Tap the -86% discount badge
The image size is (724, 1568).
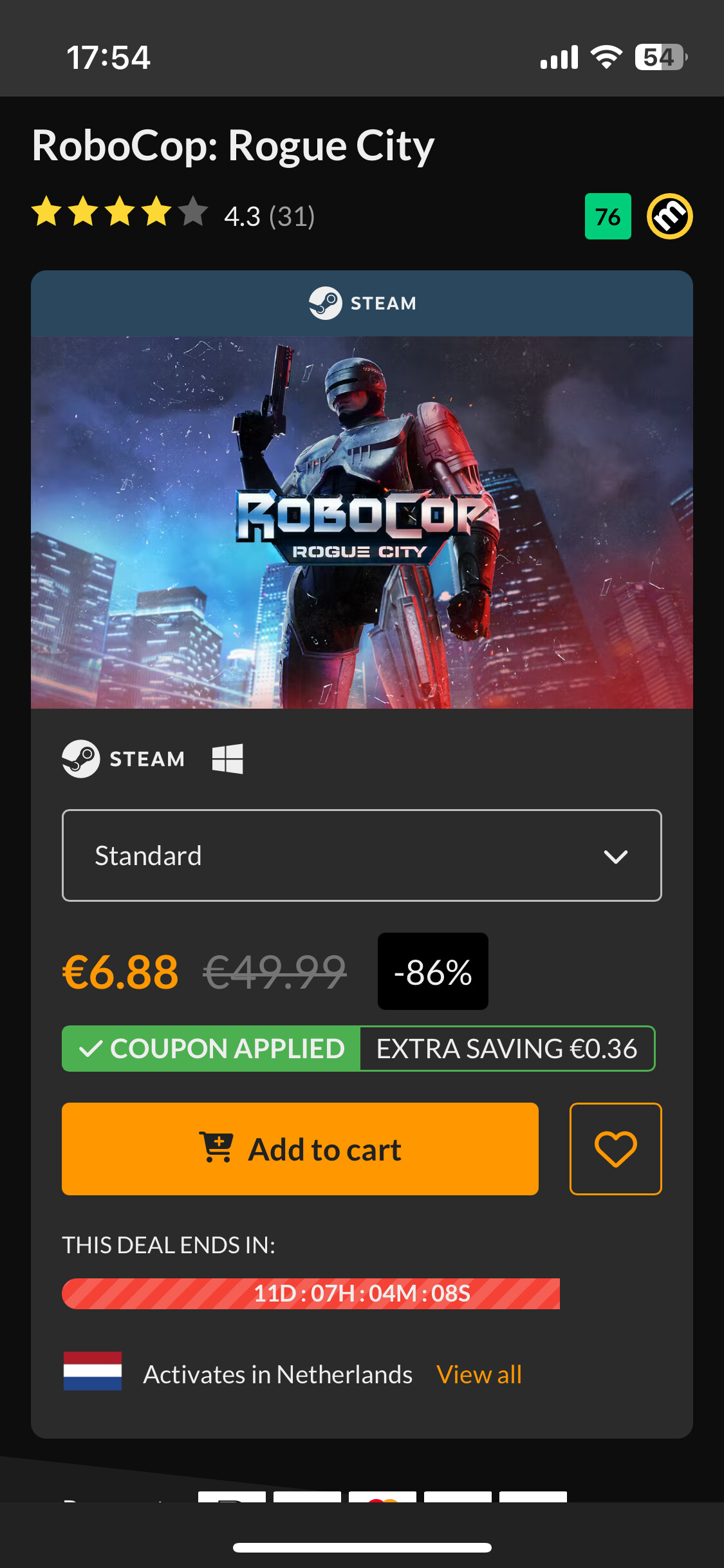point(433,971)
